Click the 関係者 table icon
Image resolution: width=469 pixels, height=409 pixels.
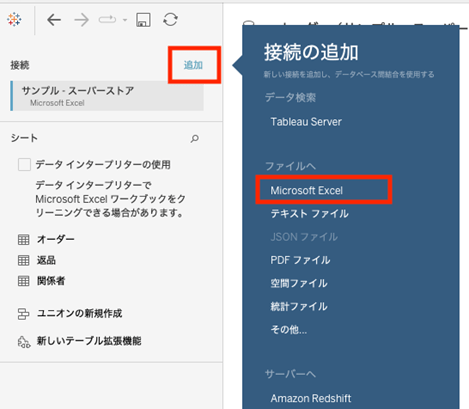23,281
